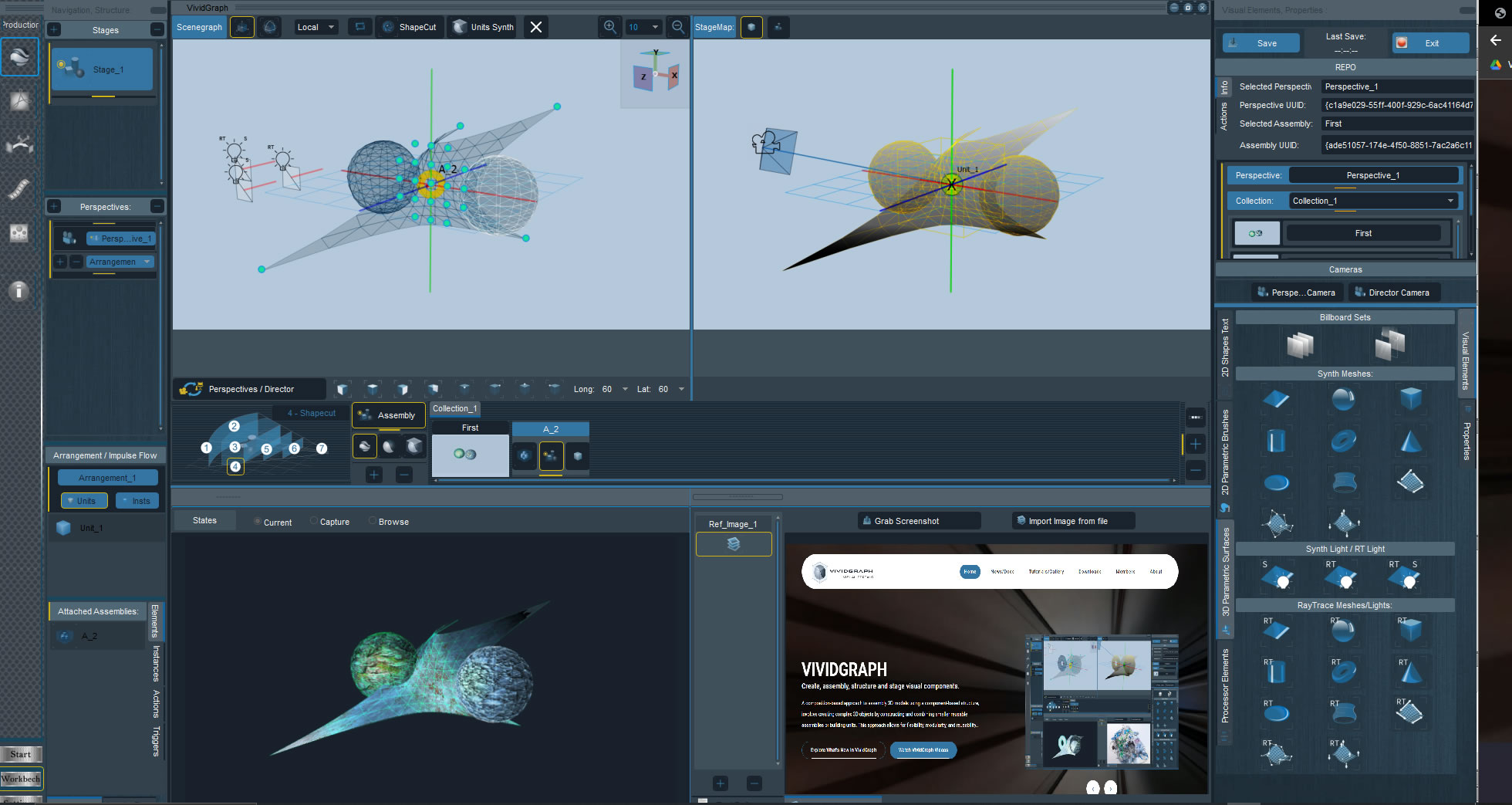
Task: Open the Long angle dropdown
Action: click(x=625, y=389)
